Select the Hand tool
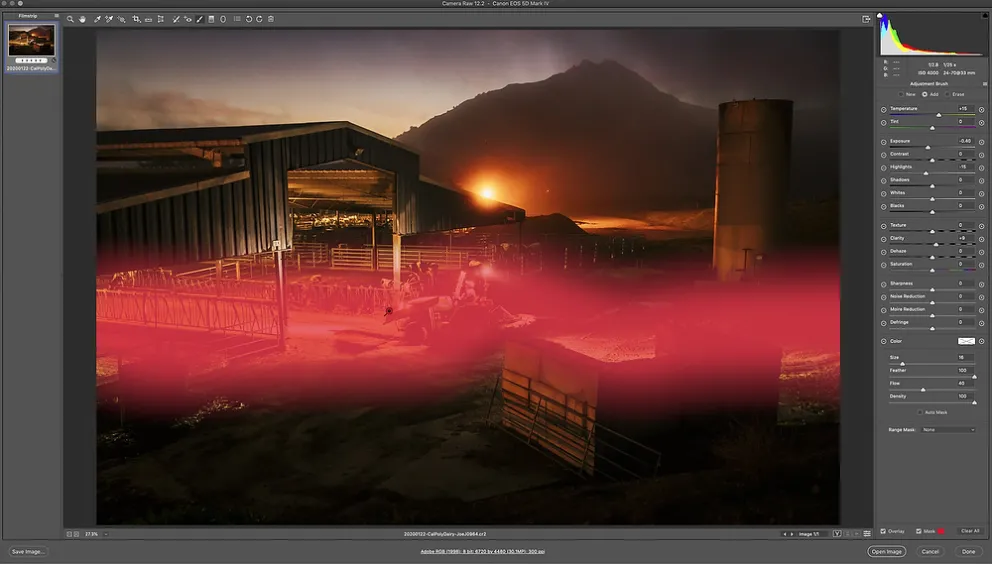Image resolution: width=992 pixels, height=564 pixels. (82, 19)
